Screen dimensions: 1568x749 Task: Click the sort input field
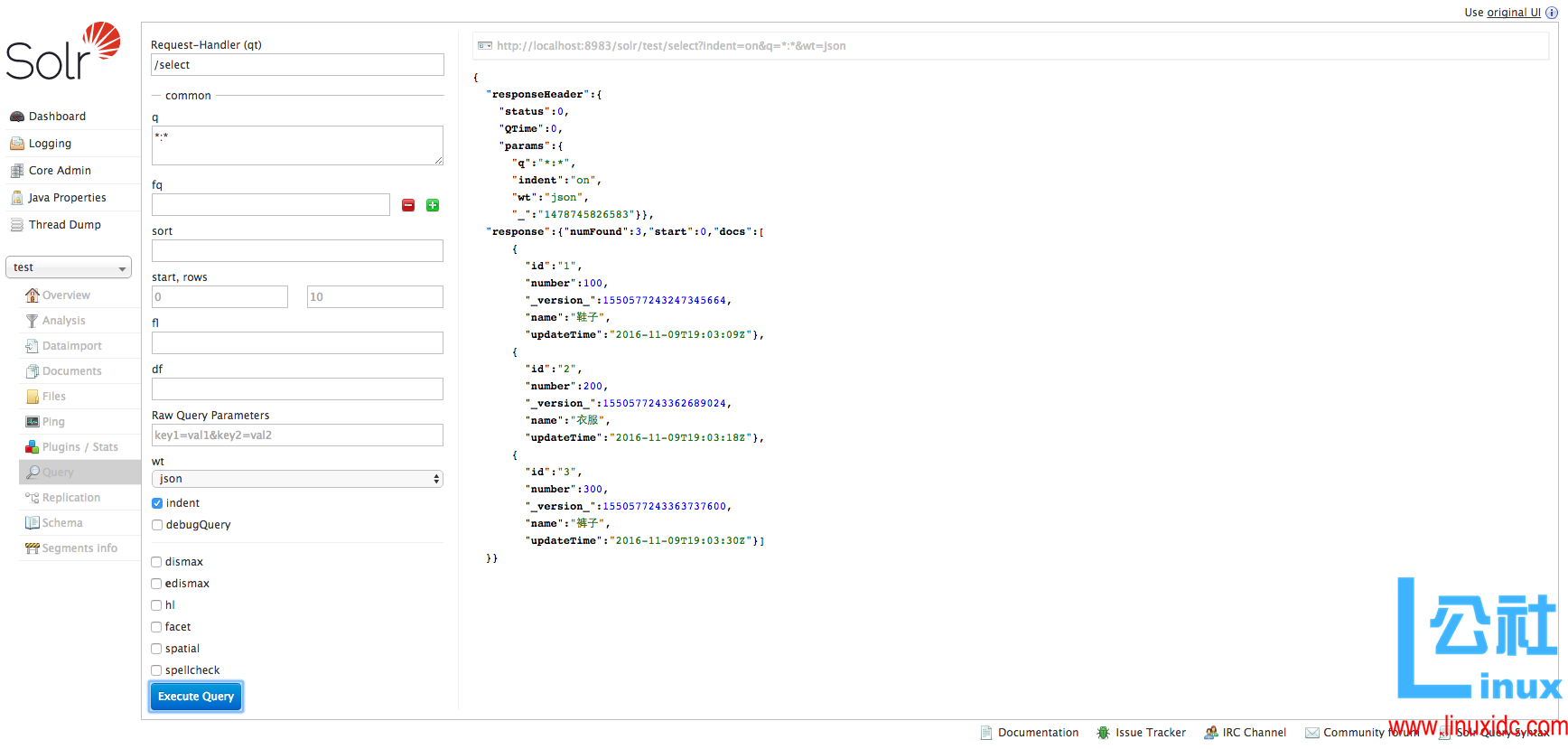point(297,251)
